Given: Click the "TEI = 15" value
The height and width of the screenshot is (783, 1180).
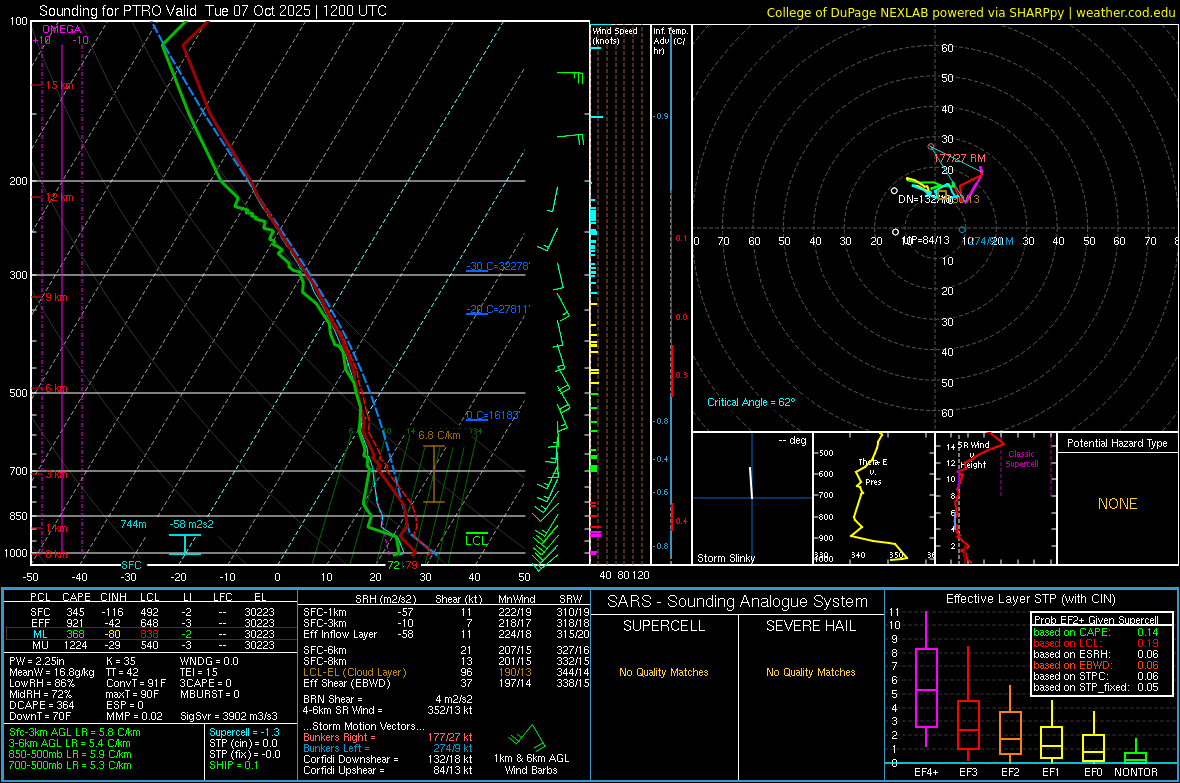Looking at the screenshot, I should point(199,672).
